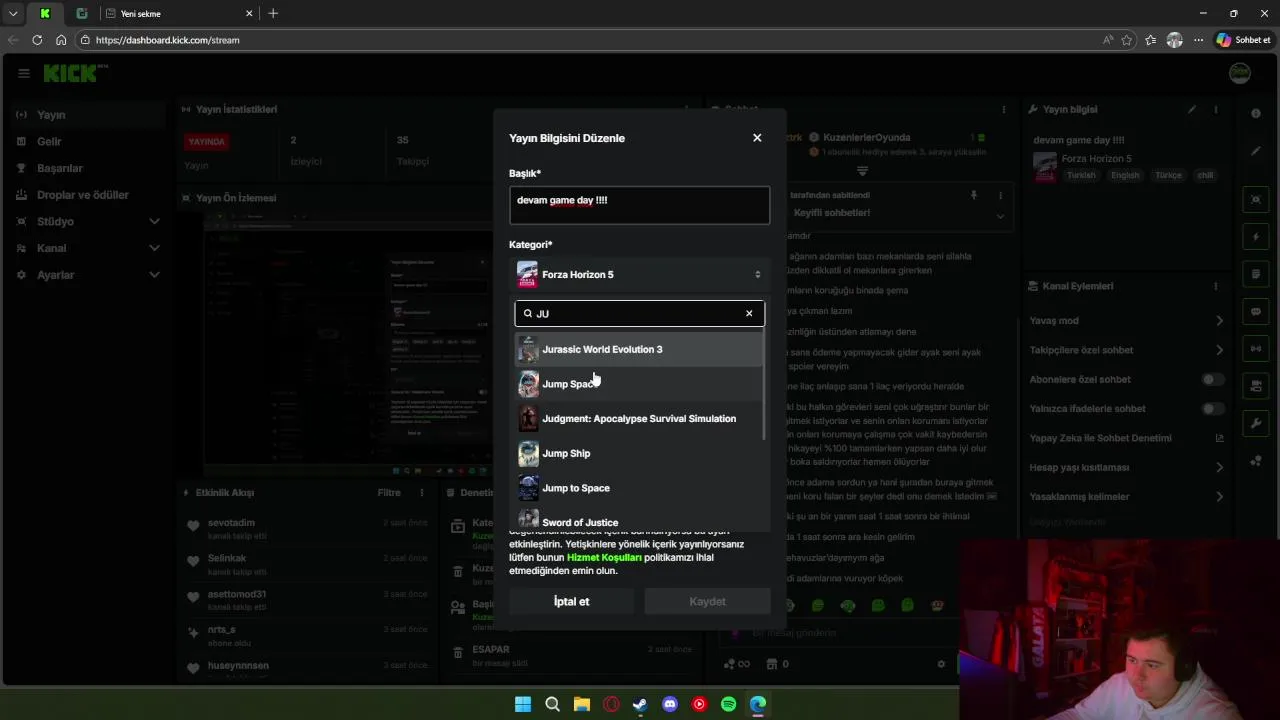Open the Forza Horizon 5 category dropdown
1280x720 pixels.
(x=639, y=274)
